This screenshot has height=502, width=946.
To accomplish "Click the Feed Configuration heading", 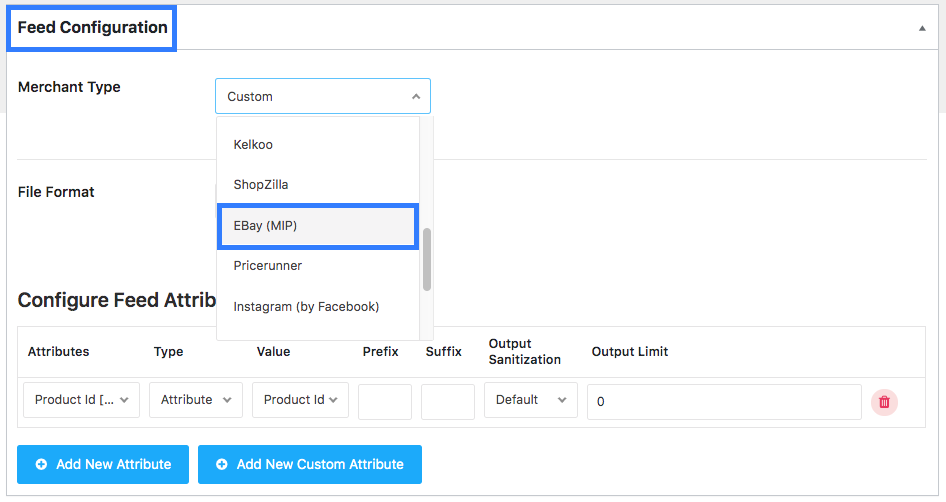I will [x=92, y=28].
